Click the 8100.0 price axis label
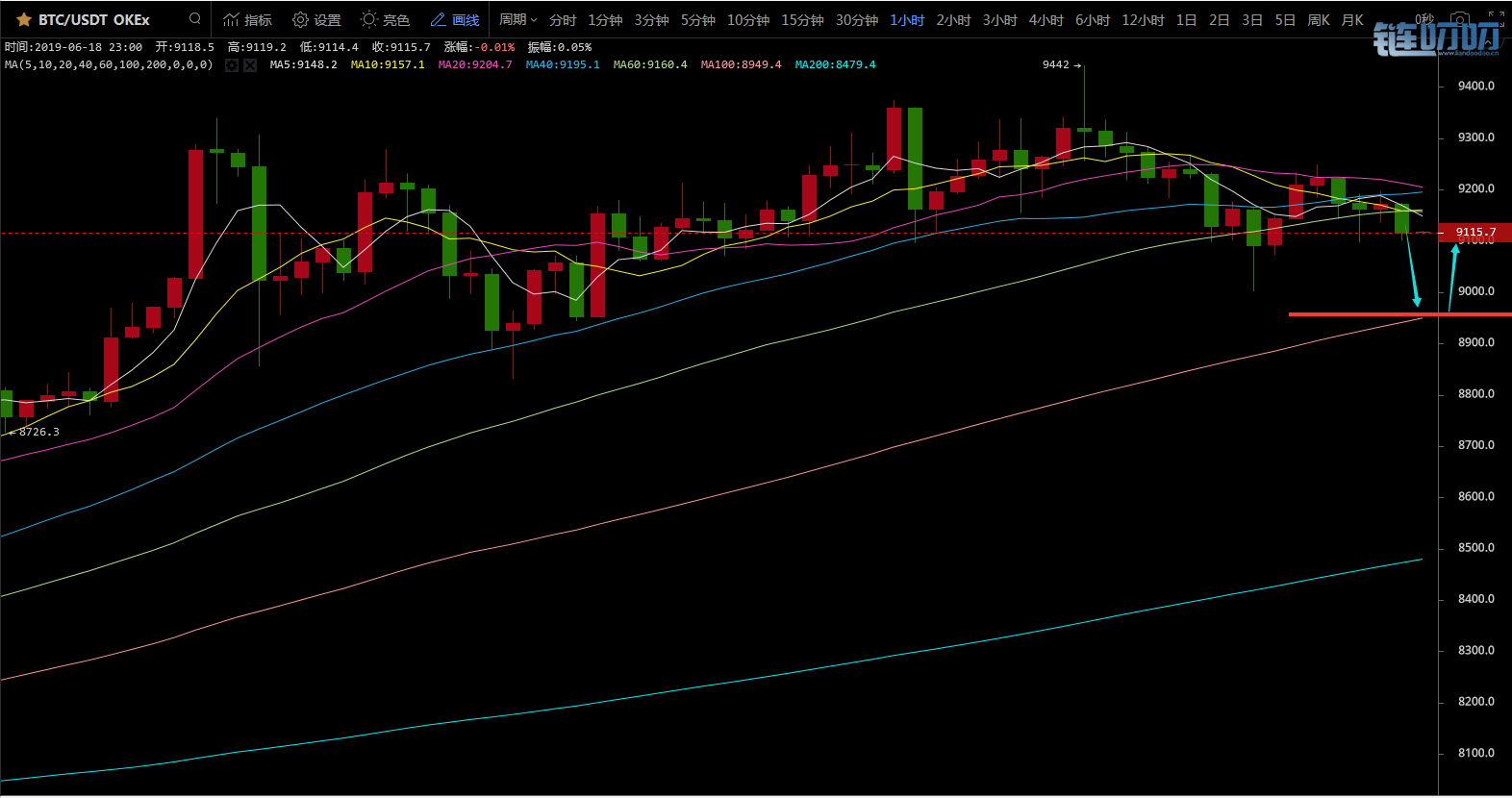This screenshot has height=798, width=1512. 1476,753
